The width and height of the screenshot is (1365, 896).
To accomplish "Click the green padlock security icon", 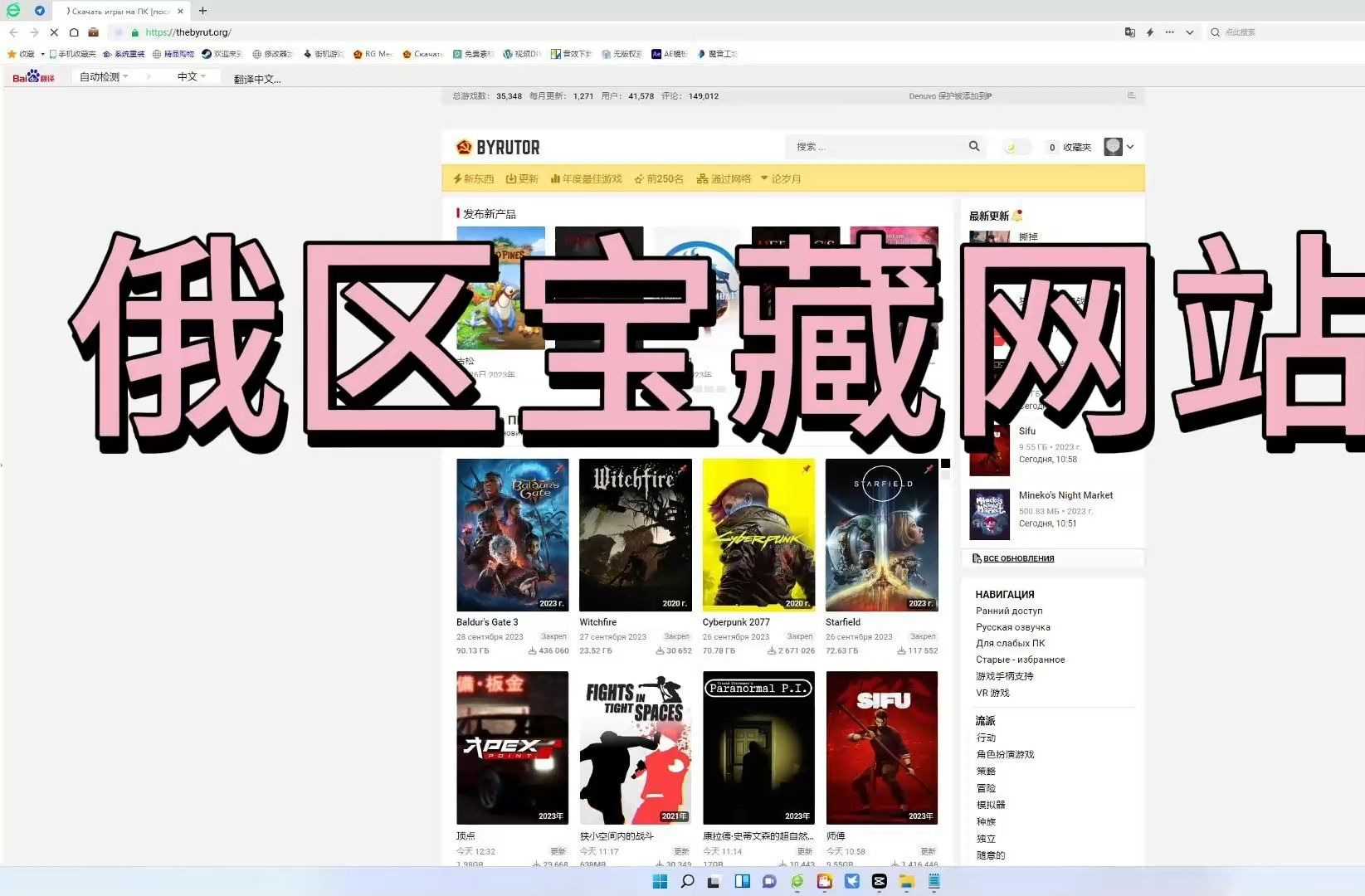I will 134,32.
